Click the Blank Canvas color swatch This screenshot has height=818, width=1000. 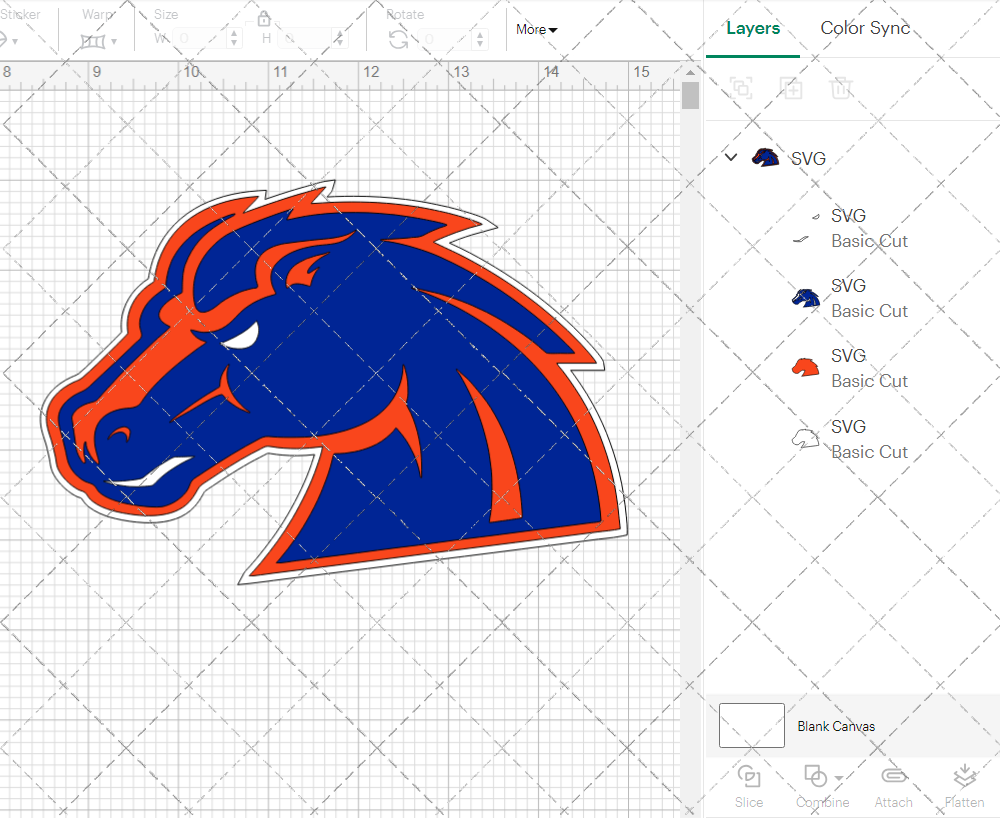(x=751, y=726)
